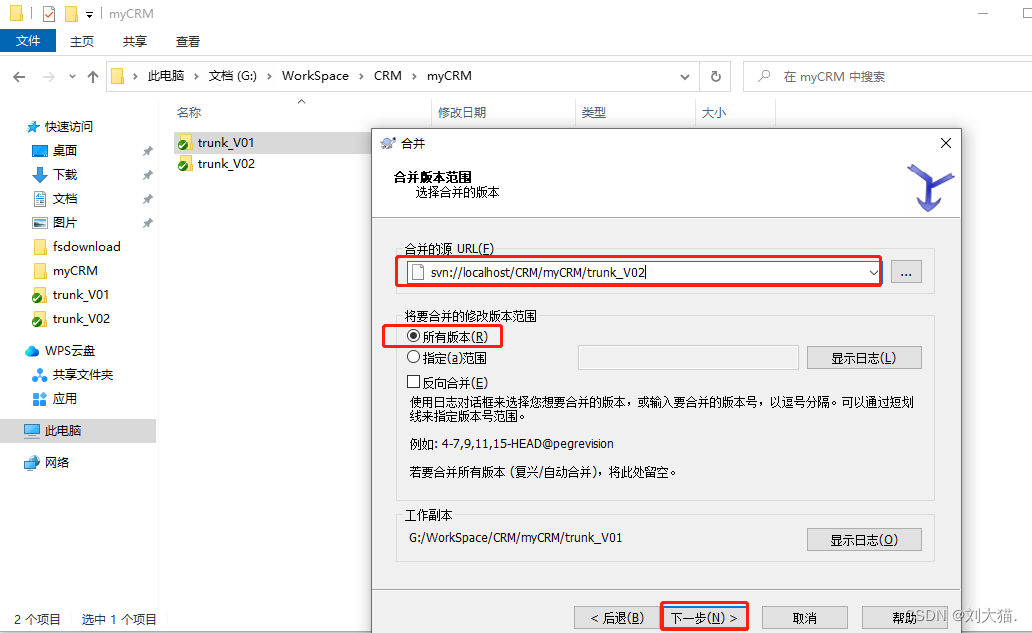This screenshot has width=1032, height=633.
Task: Open the quick access toolbar customize arrow
Action: click(x=90, y=14)
